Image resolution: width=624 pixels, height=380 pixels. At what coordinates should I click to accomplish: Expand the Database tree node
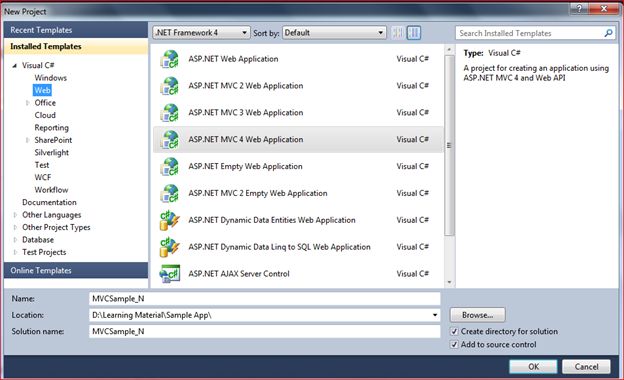coord(15,240)
